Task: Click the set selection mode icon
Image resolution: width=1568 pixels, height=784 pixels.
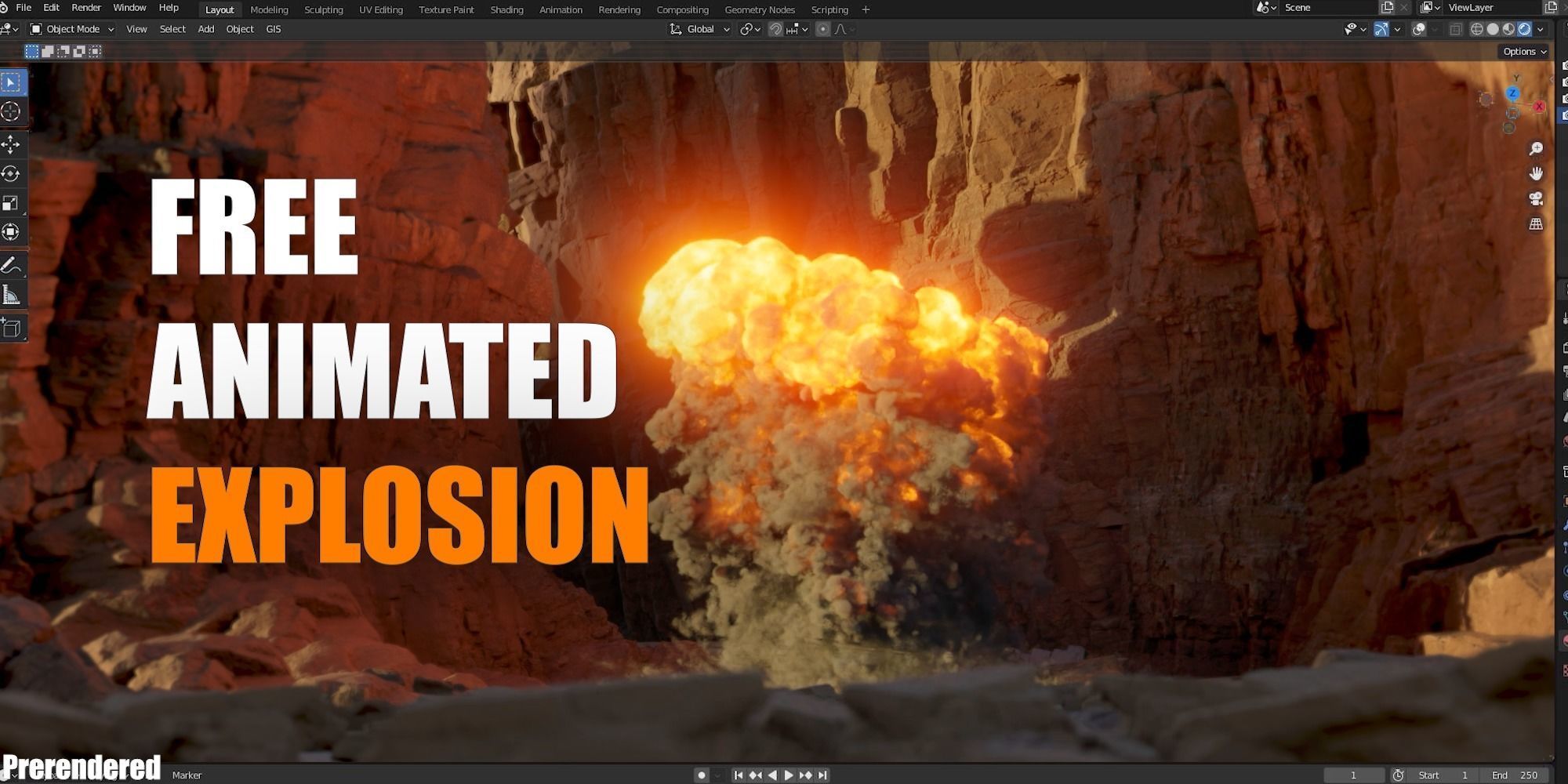Action: (31, 51)
